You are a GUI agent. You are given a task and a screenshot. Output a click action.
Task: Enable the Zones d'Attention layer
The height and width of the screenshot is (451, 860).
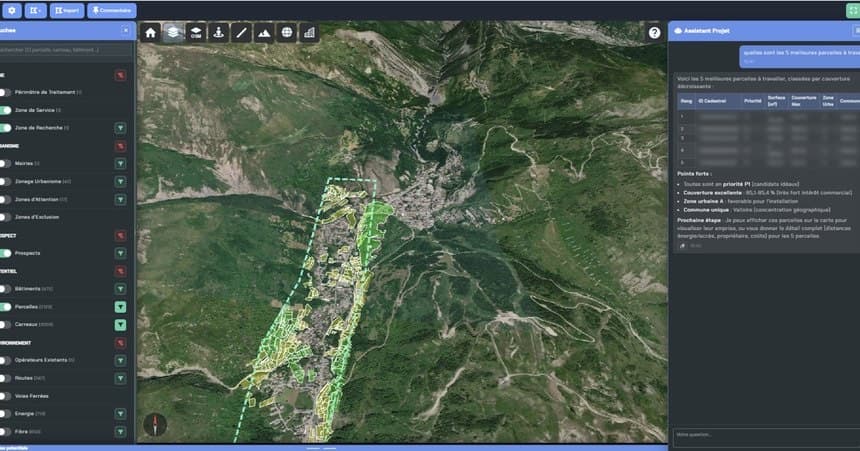click(x=5, y=200)
